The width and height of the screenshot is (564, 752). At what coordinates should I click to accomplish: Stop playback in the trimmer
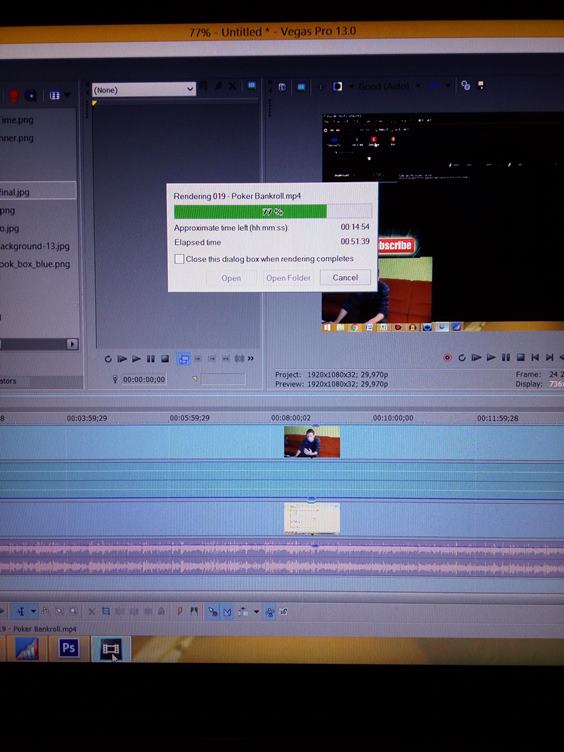[164, 359]
